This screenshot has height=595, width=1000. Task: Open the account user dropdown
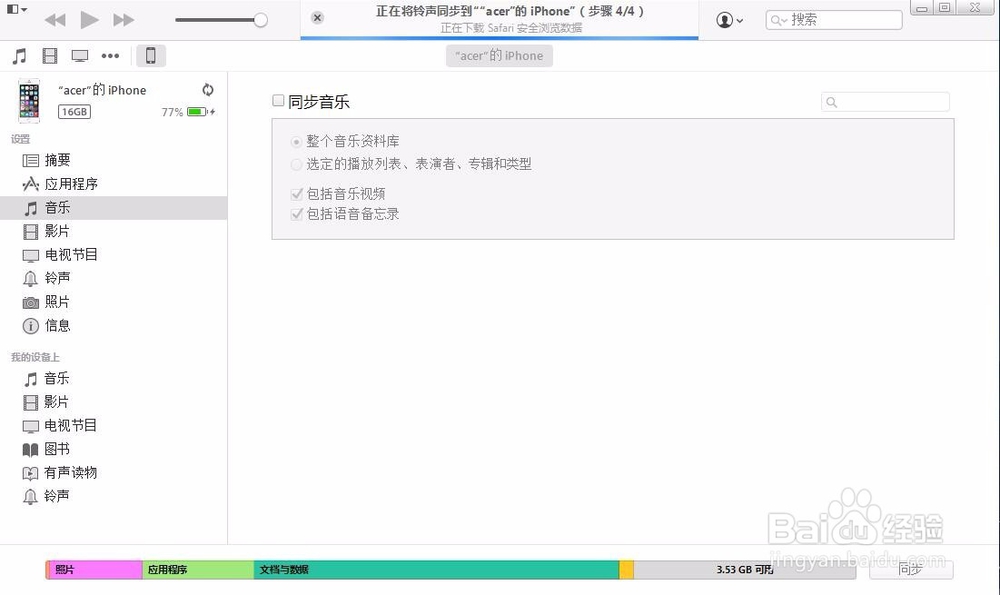tap(730, 20)
